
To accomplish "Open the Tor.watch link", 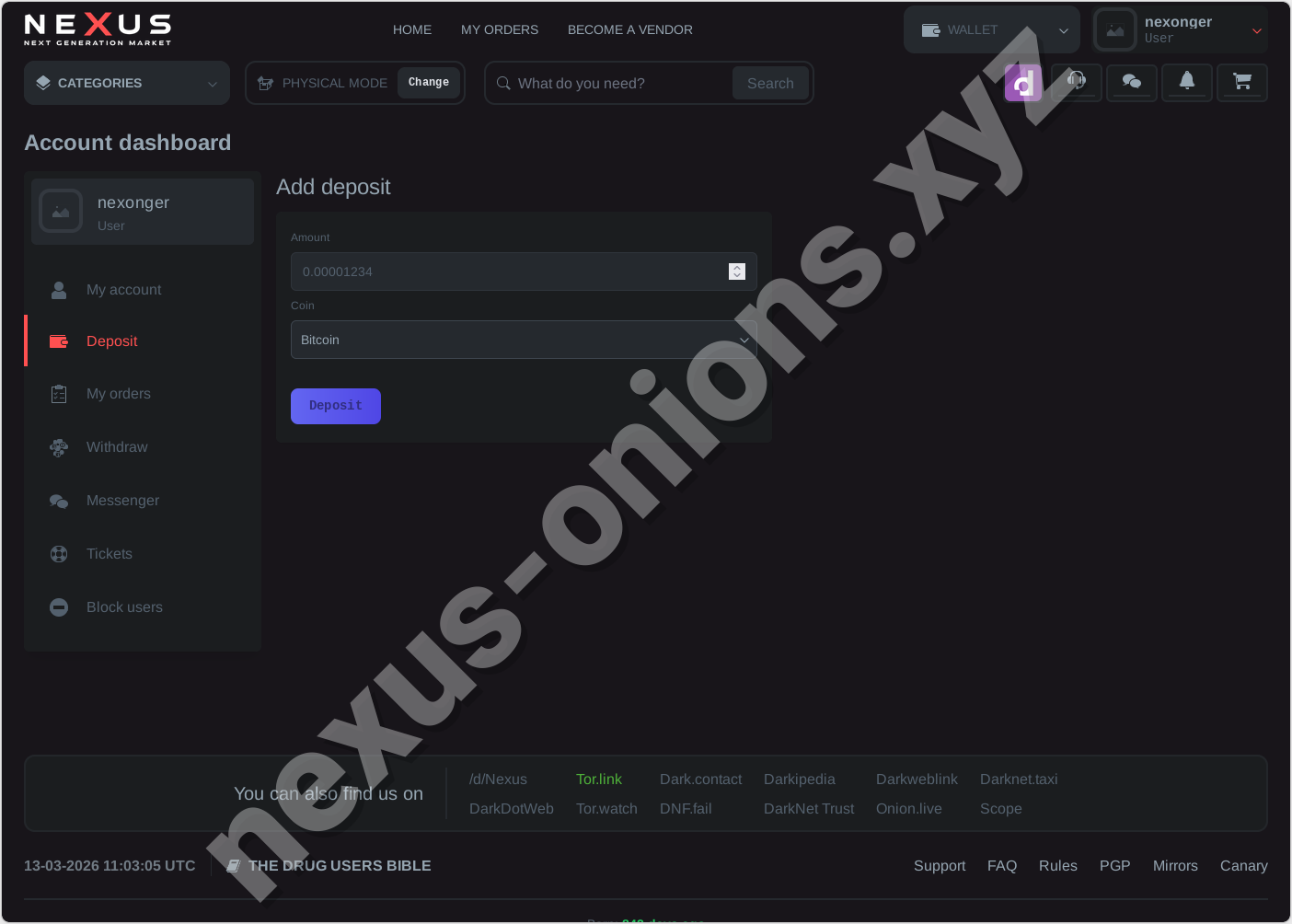I will [606, 809].
